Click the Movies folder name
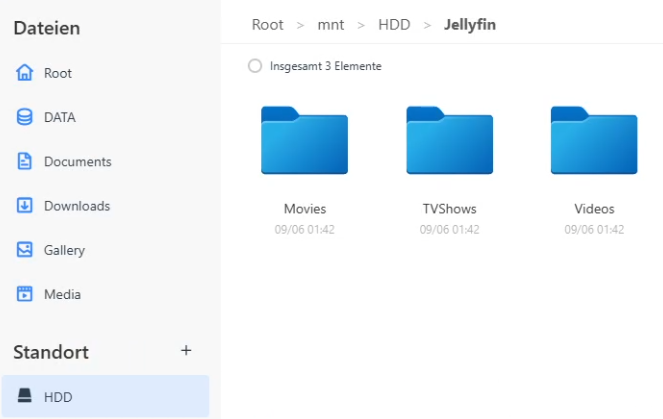 [305, 209]
